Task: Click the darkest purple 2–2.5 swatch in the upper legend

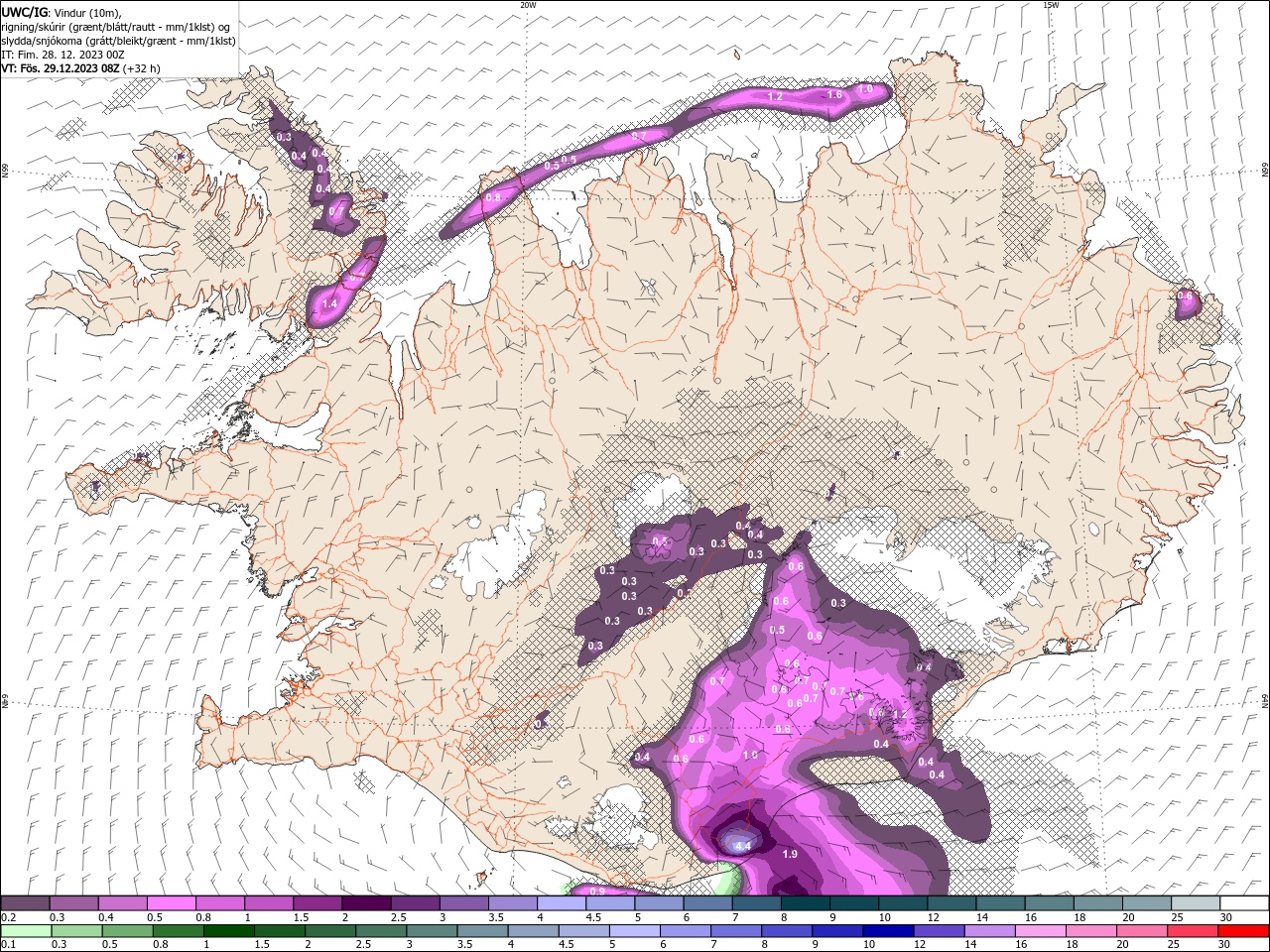Action: coord(366,903)
